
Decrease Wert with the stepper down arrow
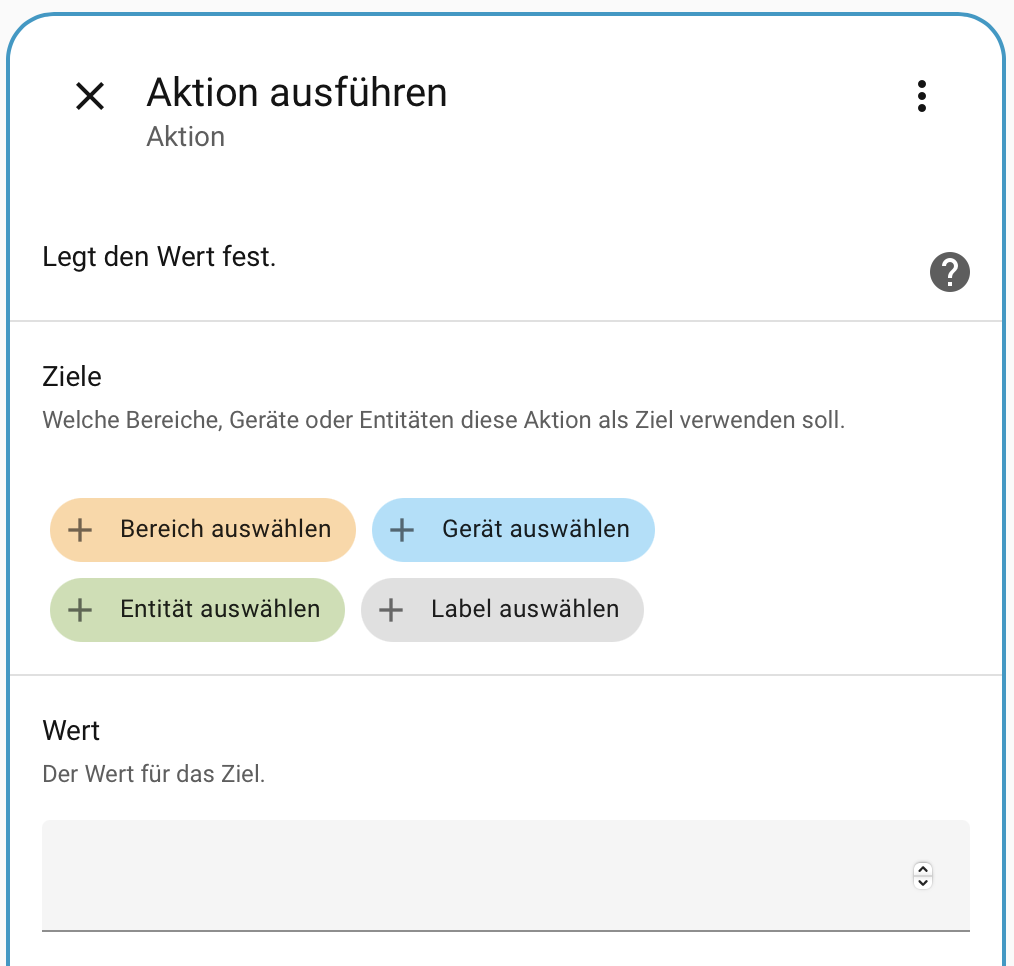pos(923,882)
